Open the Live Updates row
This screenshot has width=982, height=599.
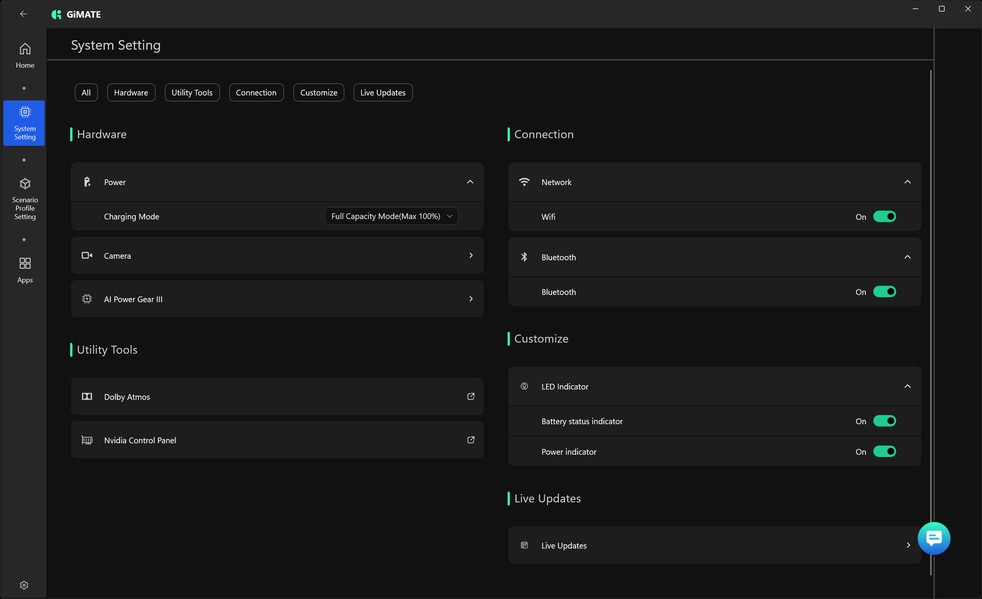pyautogui.click(x=714, y=546)
